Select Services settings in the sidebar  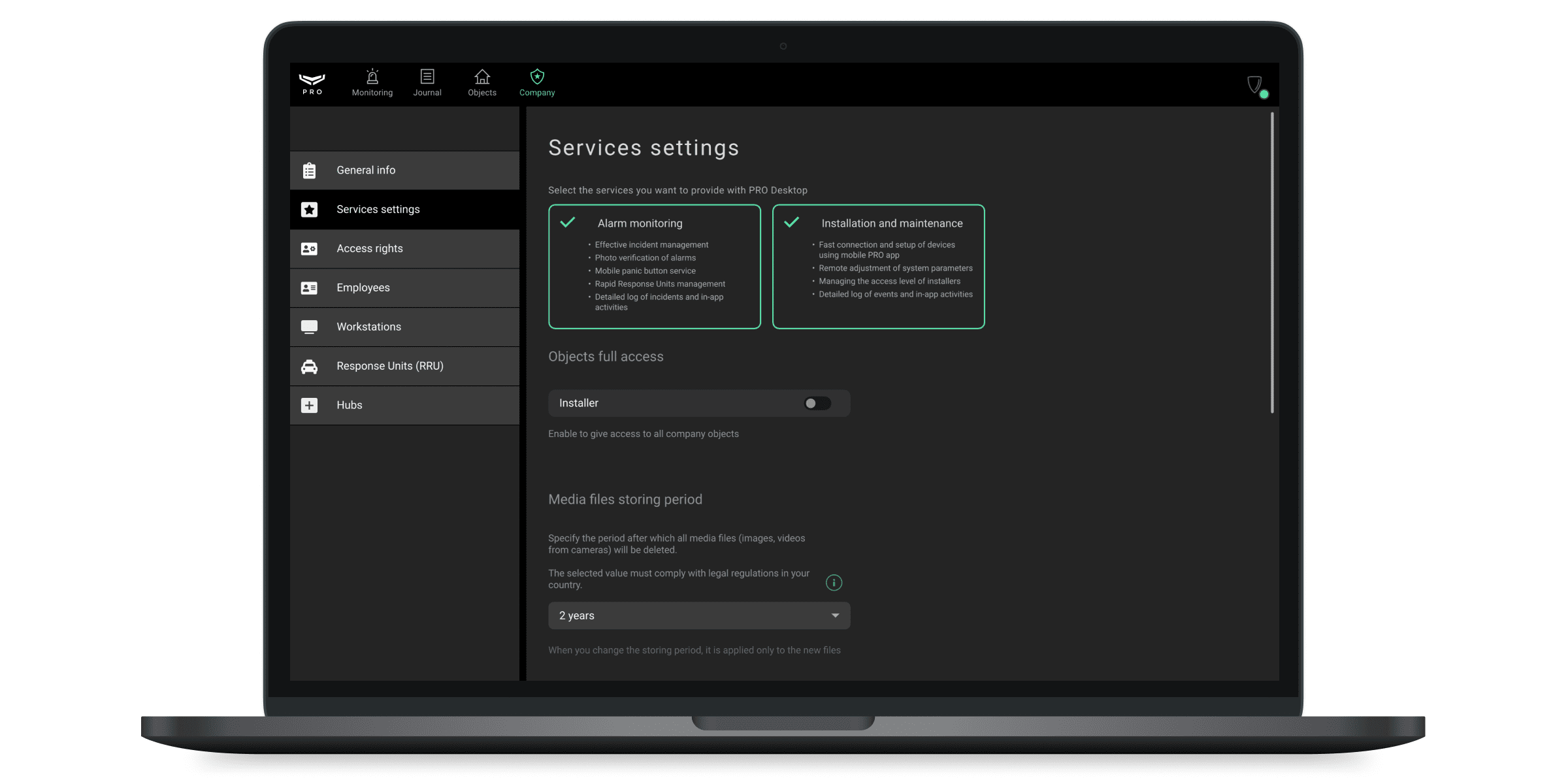tap(404, 210)
